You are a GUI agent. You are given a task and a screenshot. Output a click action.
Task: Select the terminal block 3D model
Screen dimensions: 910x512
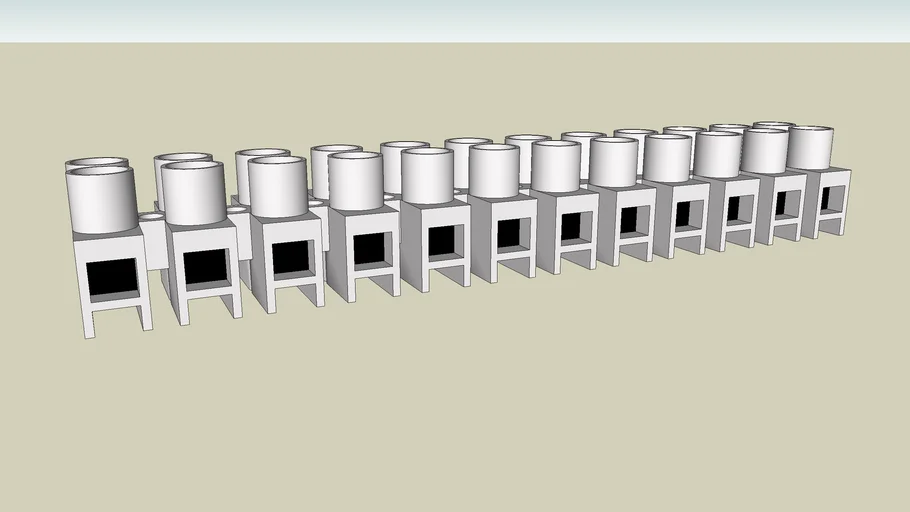pyautogui.click(x=458, y=230)
